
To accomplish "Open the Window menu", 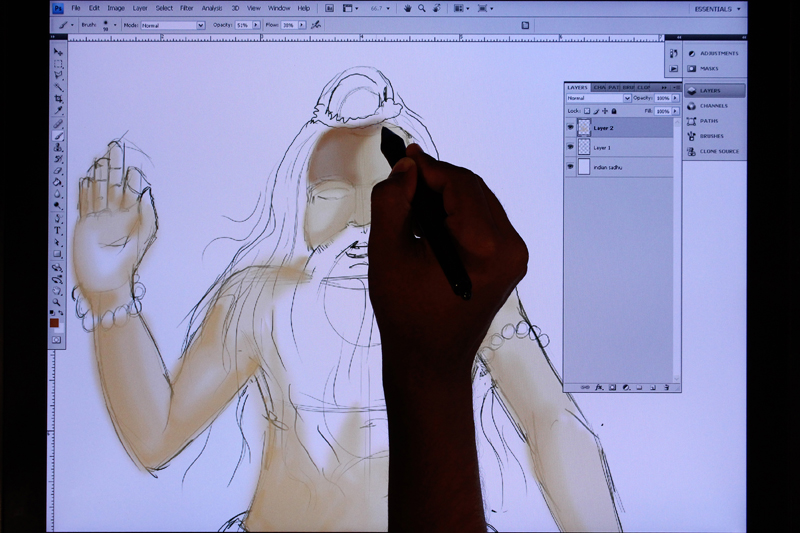I will coord(277,8).
